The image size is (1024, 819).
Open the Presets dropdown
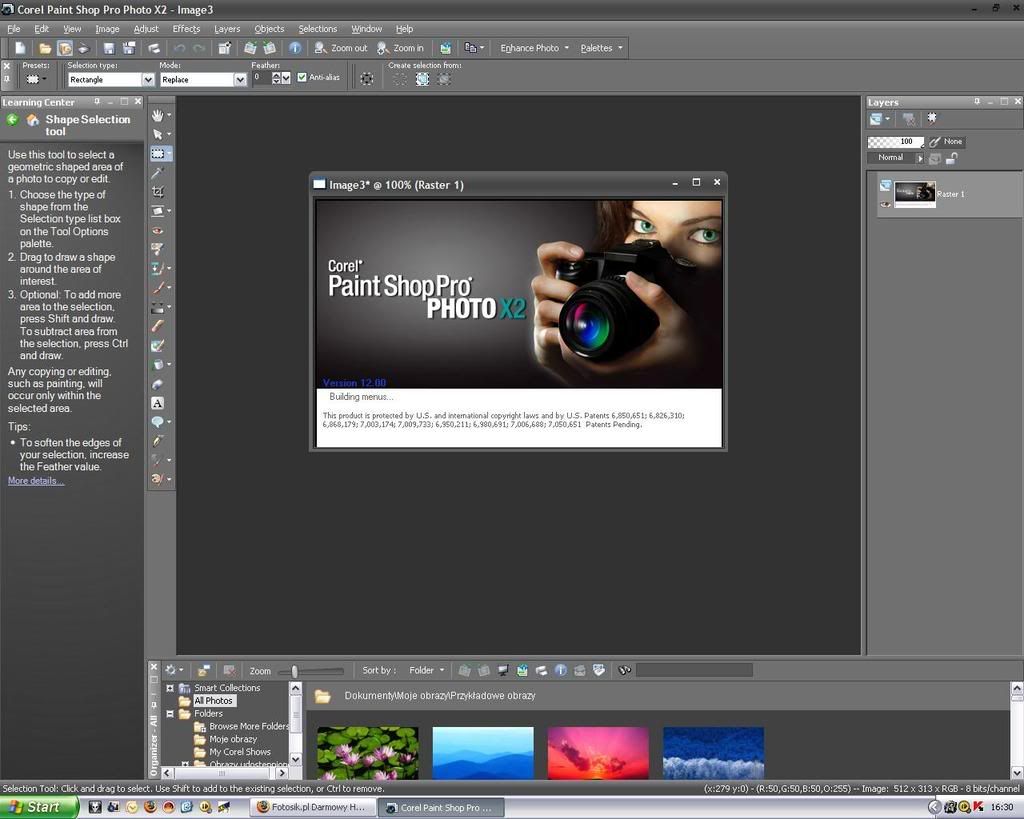[35, 79]
